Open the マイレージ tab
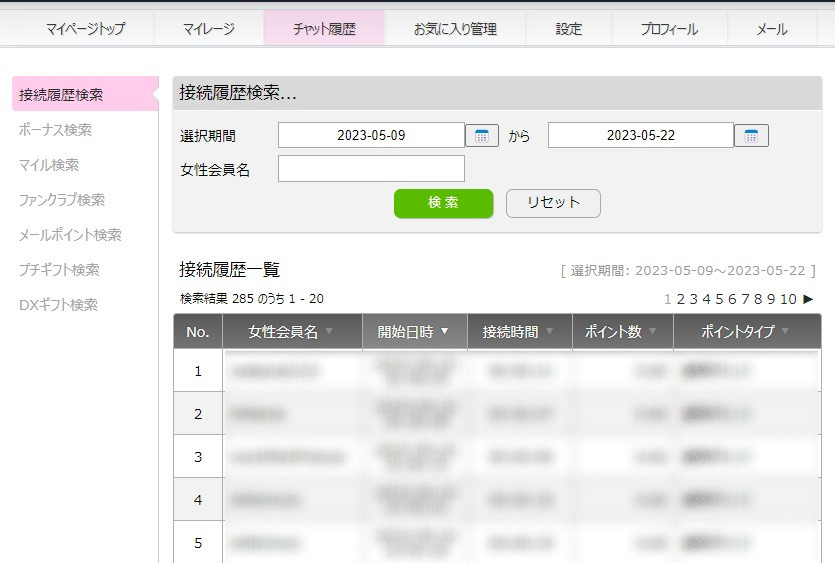The height and width of the screenshot is (563, 835). pyautogui.click(x=209, y=29)
